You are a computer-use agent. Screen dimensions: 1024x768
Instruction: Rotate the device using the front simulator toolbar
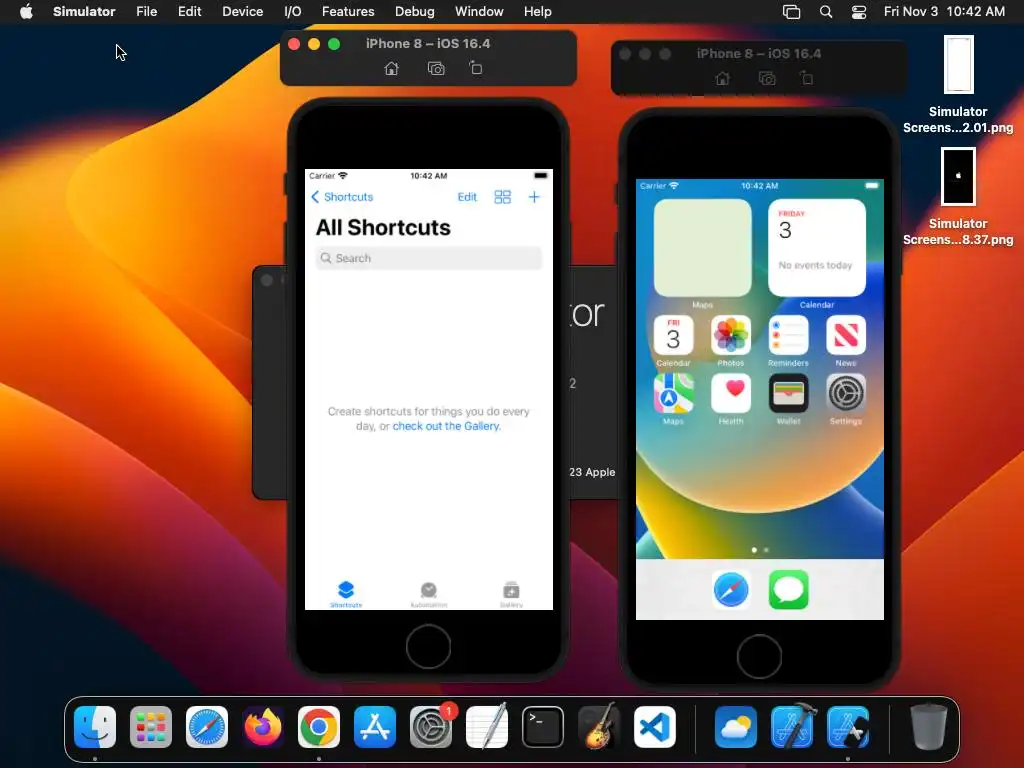[475, 68]
